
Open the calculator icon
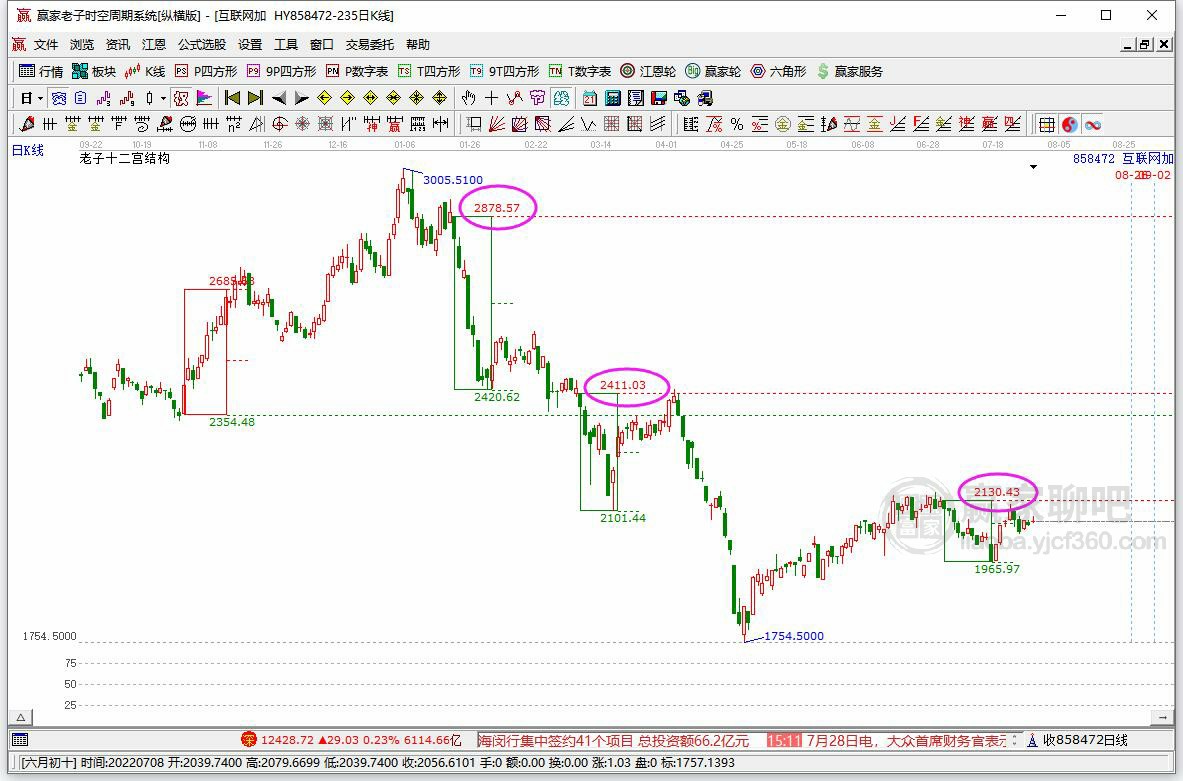click(613, 98)
